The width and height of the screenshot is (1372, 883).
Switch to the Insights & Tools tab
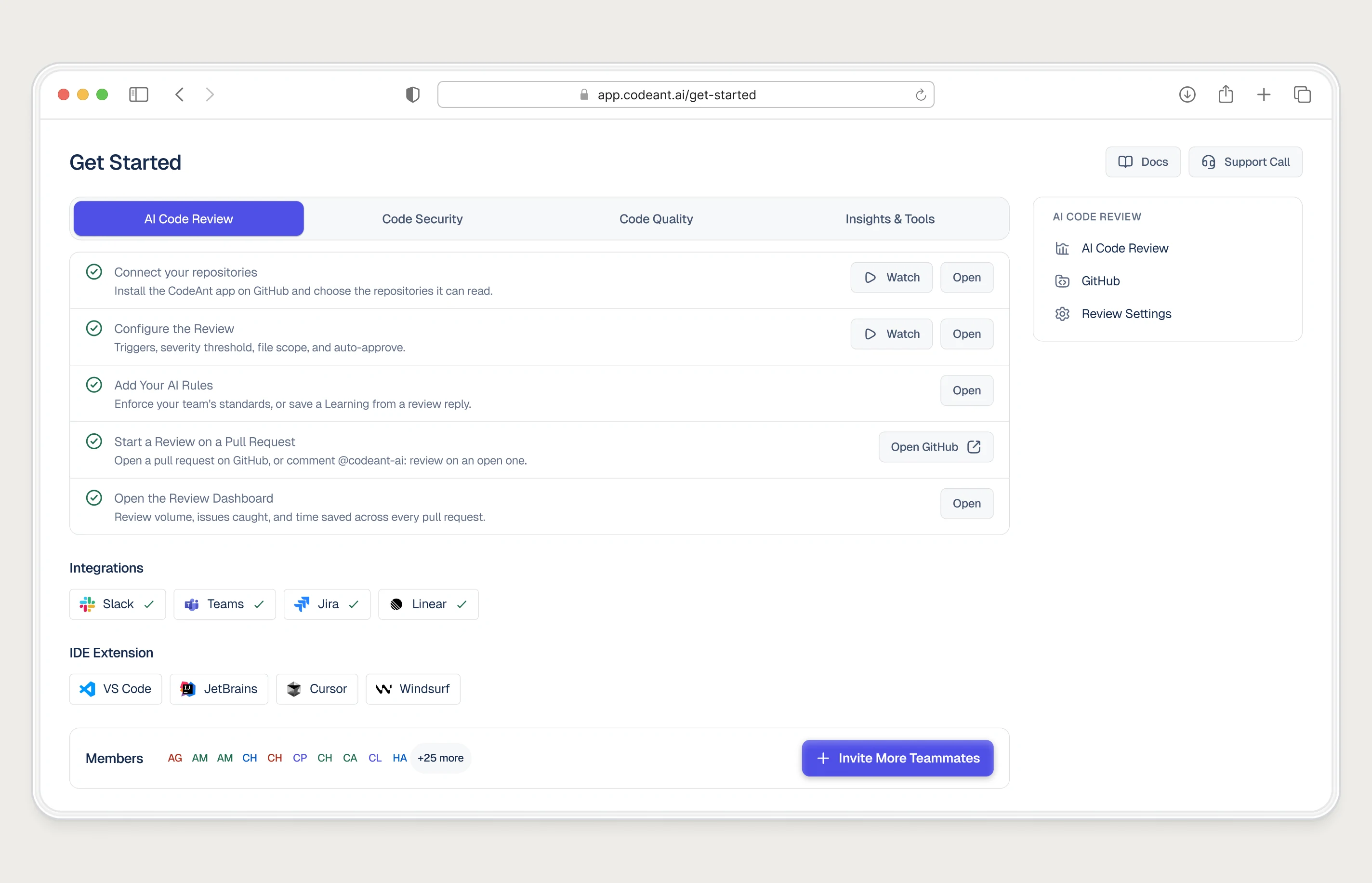pos(890,218)
